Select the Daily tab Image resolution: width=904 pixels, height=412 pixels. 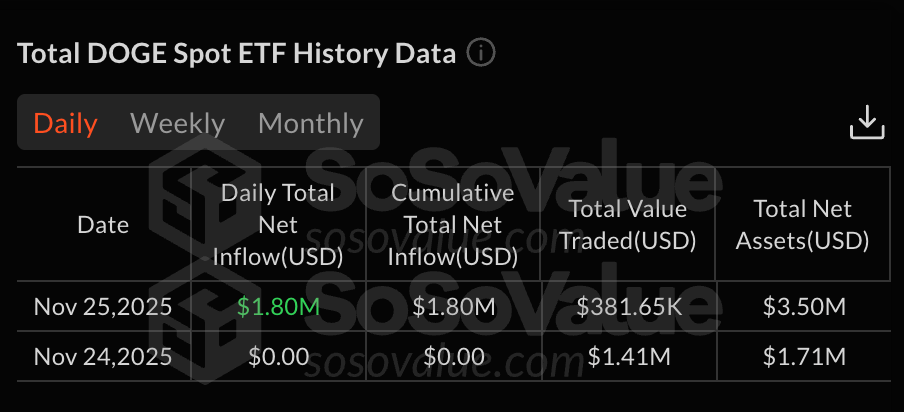click(x=65, y=123)
